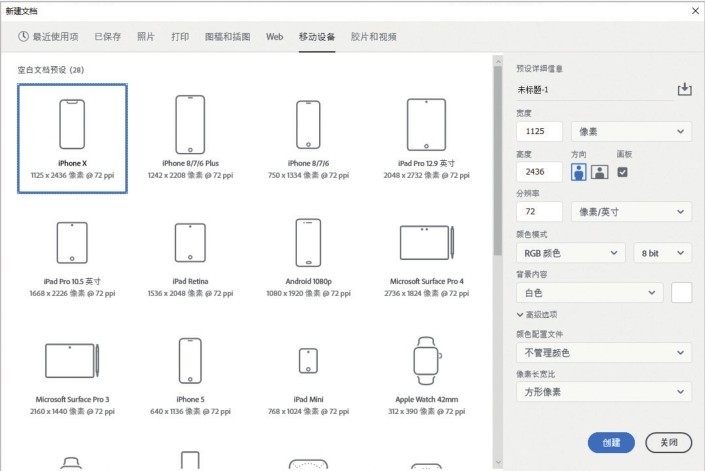
Task: Select the iPhone X preset icon
Action: pyautogui.click(x=72, y=124)
